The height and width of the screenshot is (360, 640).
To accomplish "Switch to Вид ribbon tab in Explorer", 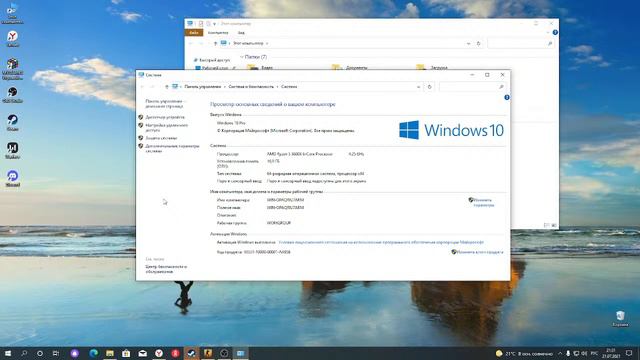I will 241,33.
